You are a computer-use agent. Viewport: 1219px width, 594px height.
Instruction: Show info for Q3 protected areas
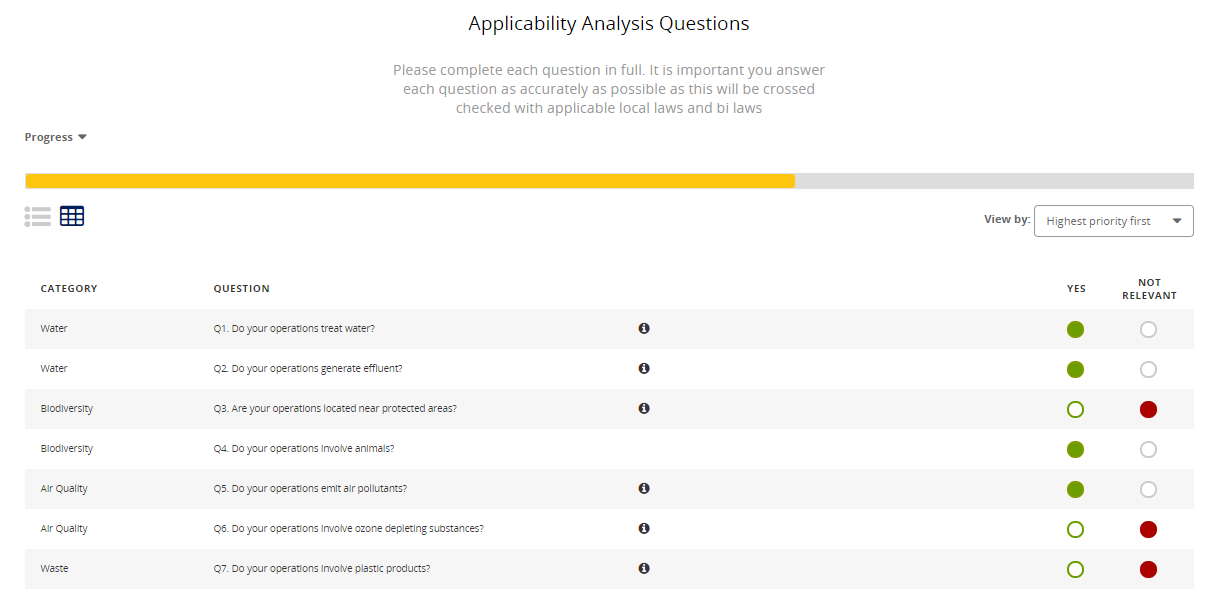644,408
